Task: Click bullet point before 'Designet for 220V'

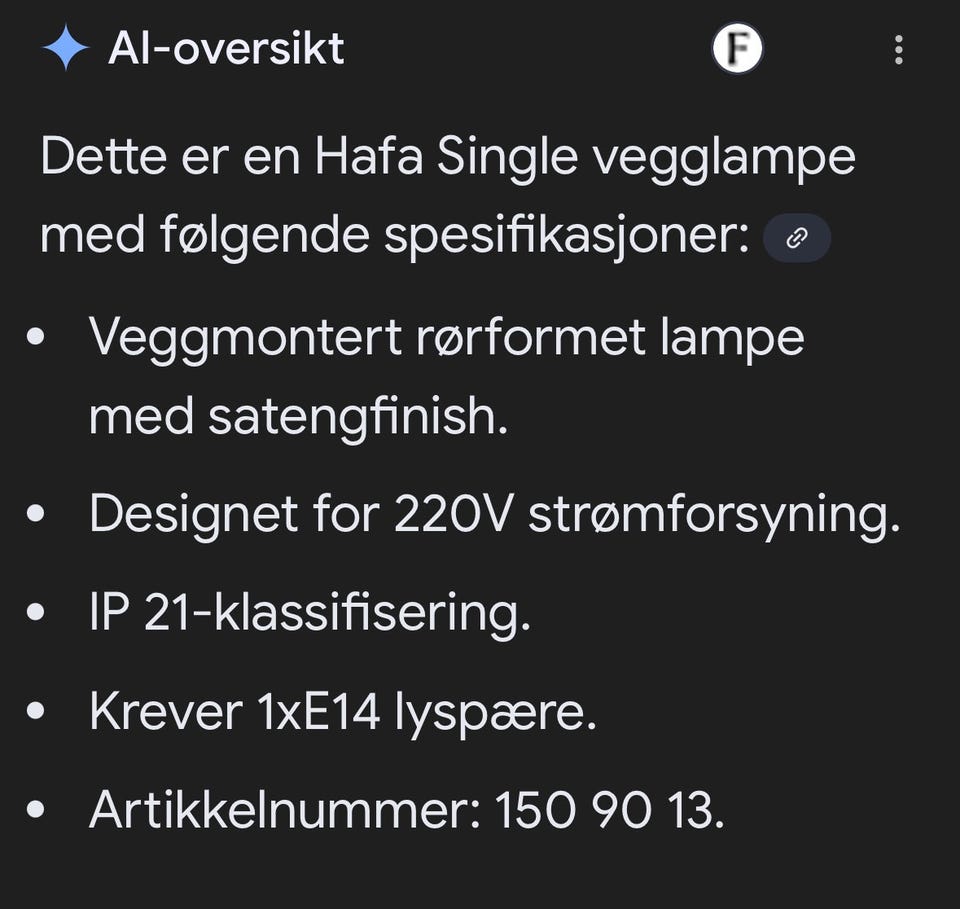Action: 37,516
